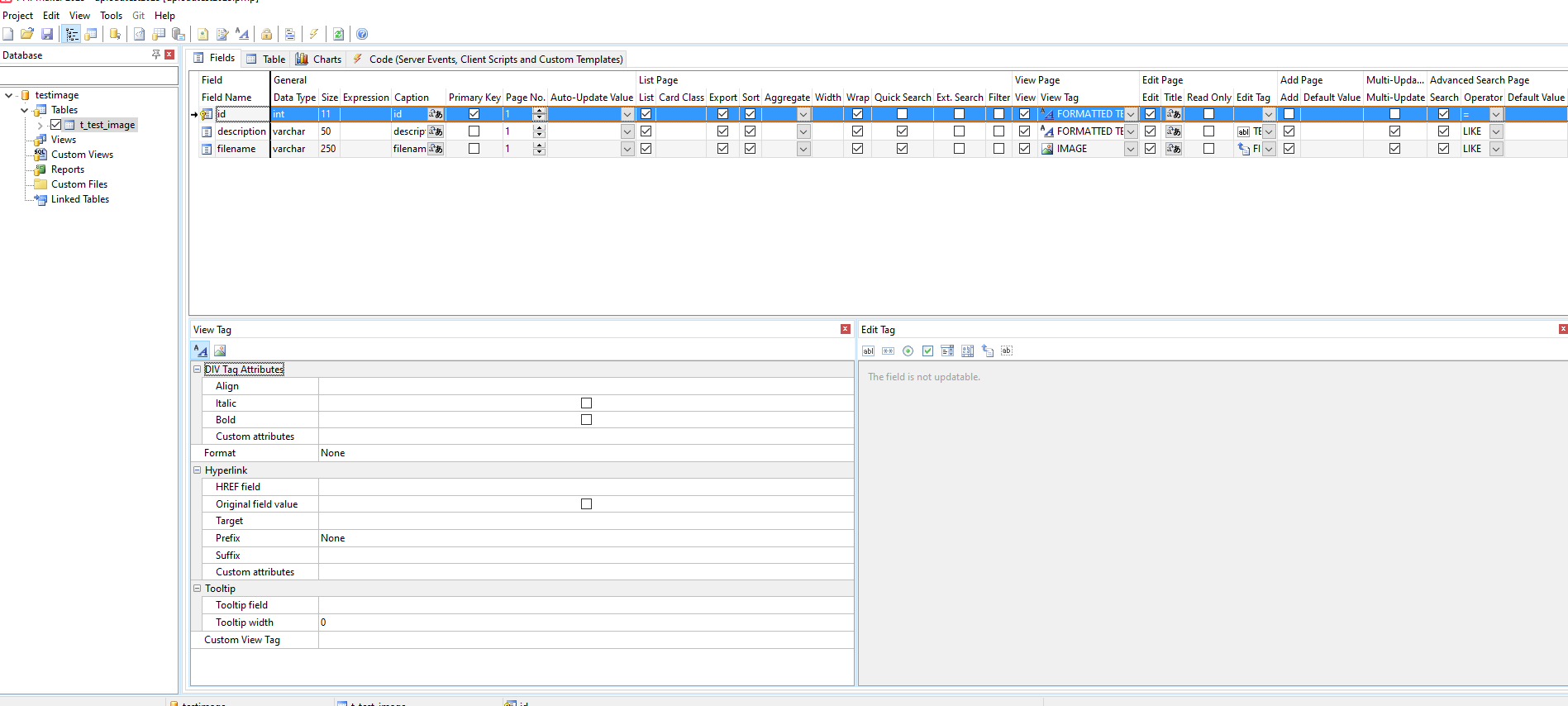Open the Code (Server Events) tab
The image size is (1568, 706).
(488, 59)
